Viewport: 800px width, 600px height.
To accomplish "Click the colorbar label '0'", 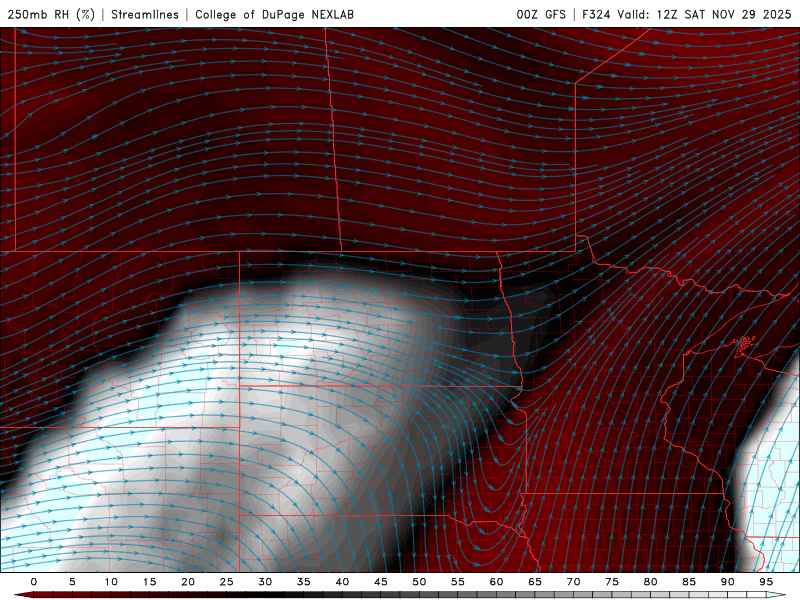I will [34, 582].
